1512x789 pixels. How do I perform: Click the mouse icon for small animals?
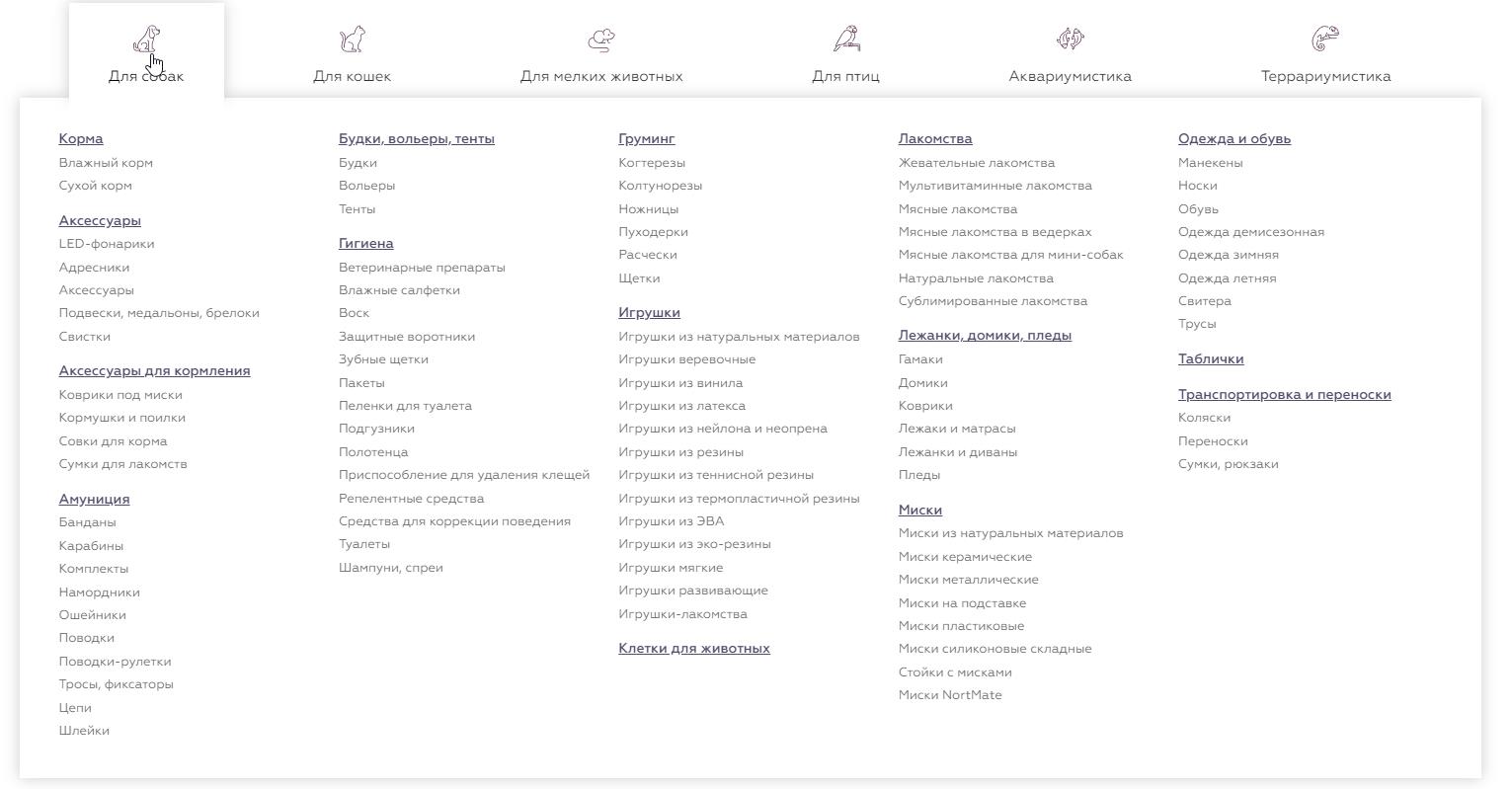tap(601, 39)
